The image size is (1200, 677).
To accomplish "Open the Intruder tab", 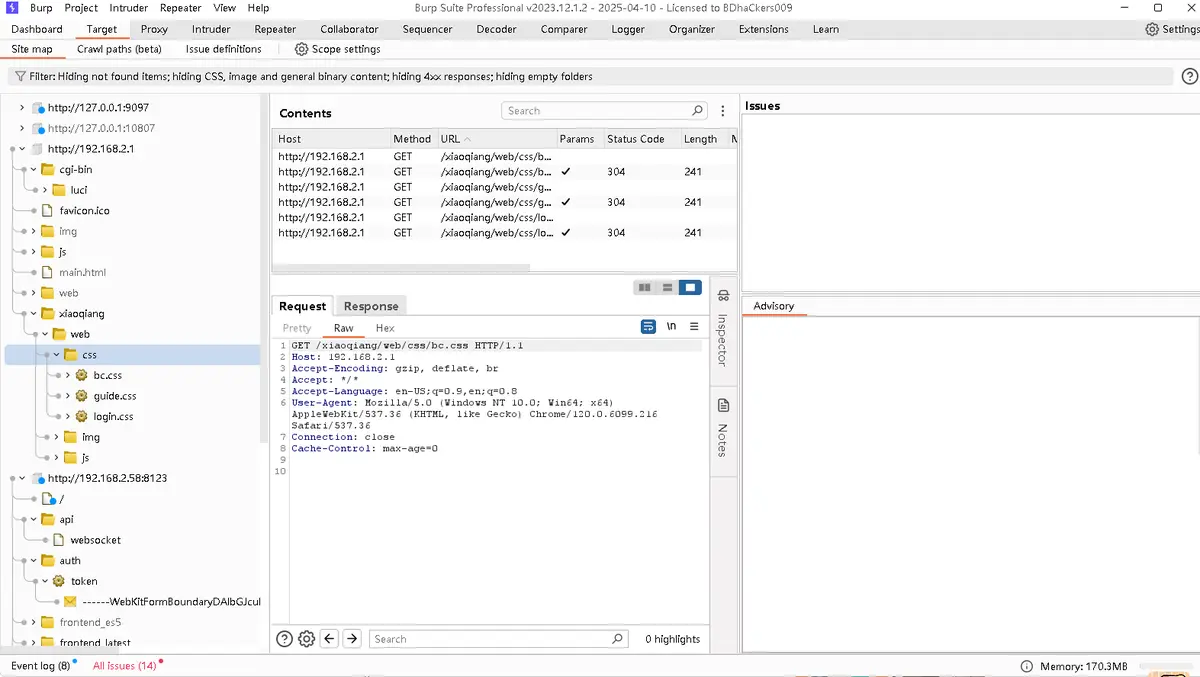I will [211, 29].
